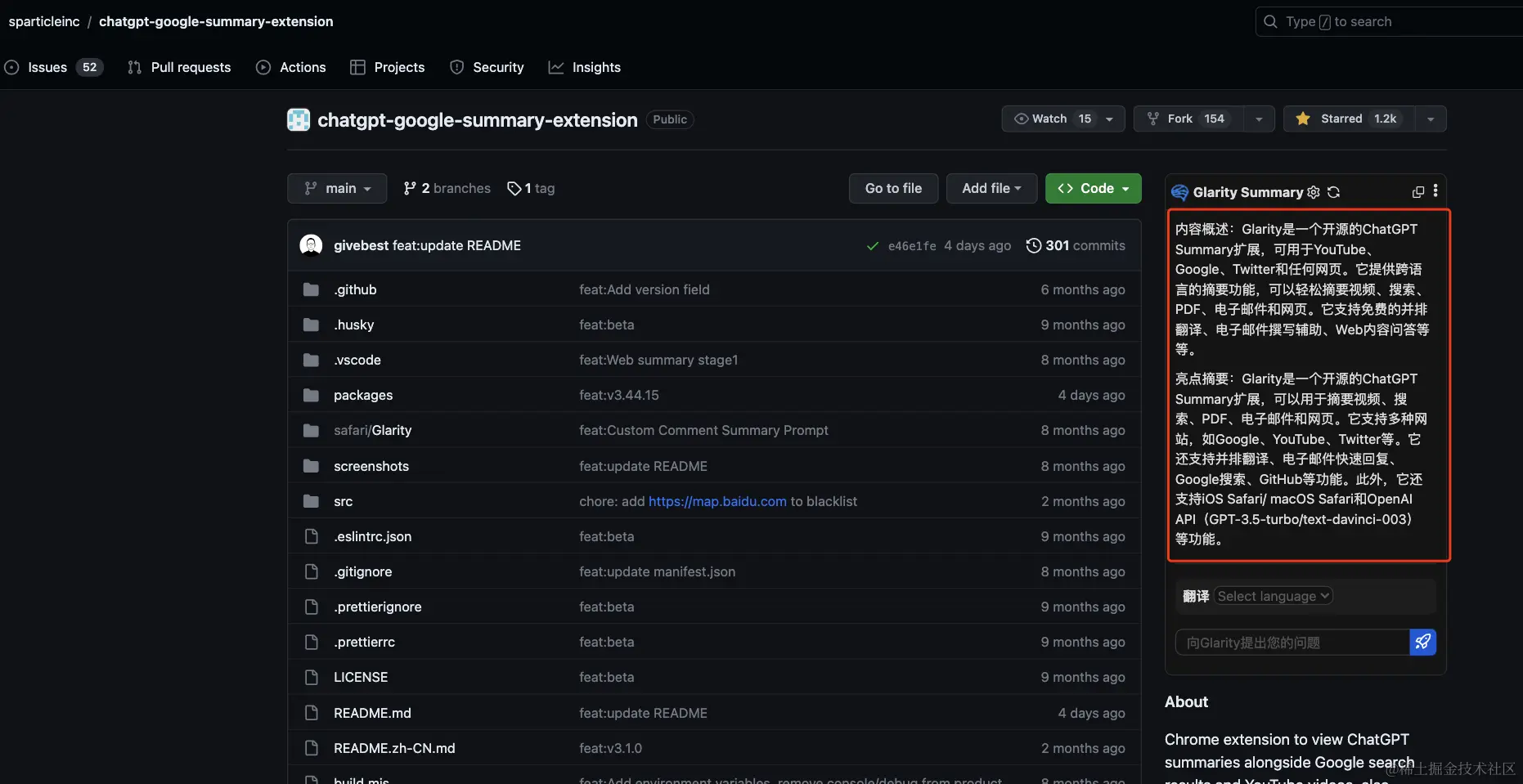
Task: Open the breadcrumb repository name link
Action: 216,21
